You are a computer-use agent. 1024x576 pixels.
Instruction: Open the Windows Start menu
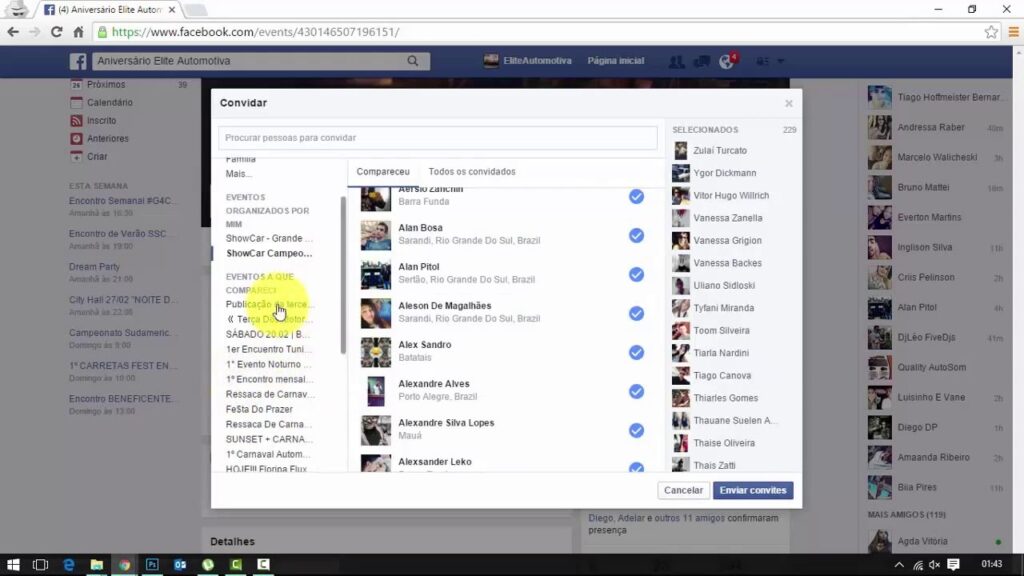coord(13,564)
